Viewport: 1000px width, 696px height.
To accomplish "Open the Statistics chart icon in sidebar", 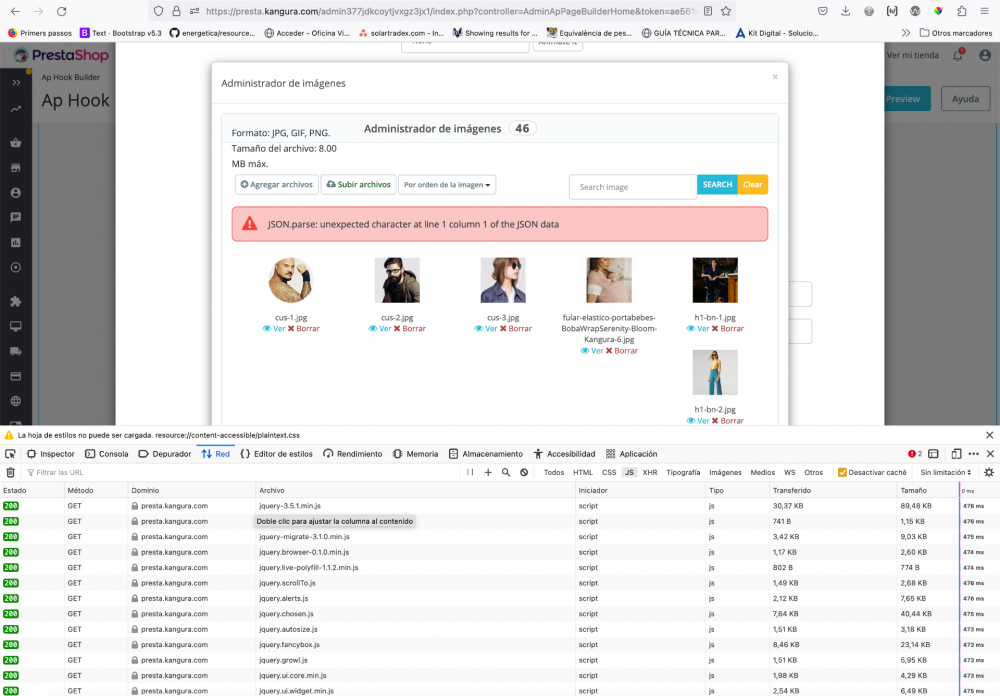I will coord(16,242).
